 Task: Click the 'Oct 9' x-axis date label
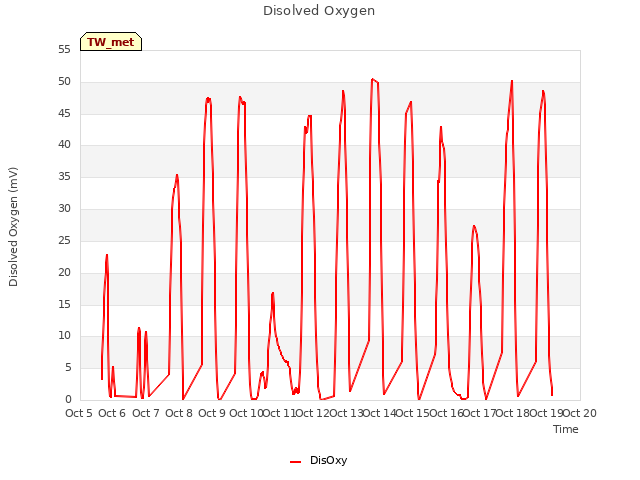pos(212,413)
